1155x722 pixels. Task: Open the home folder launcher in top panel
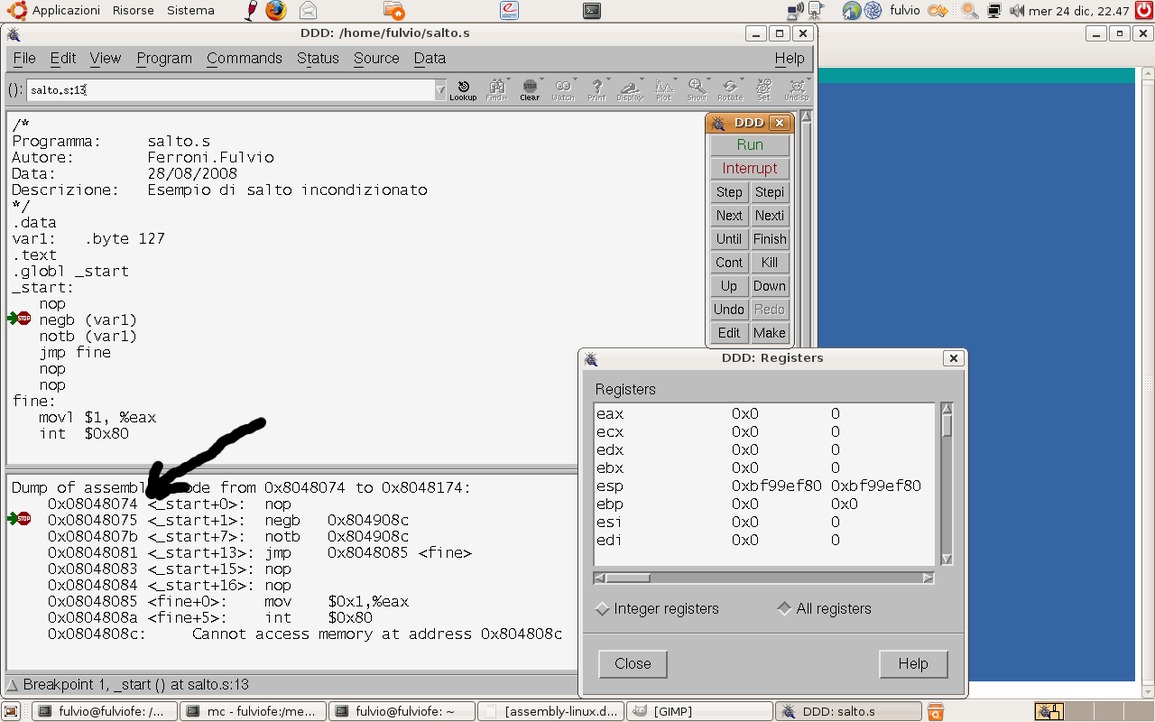coord(394,10)
